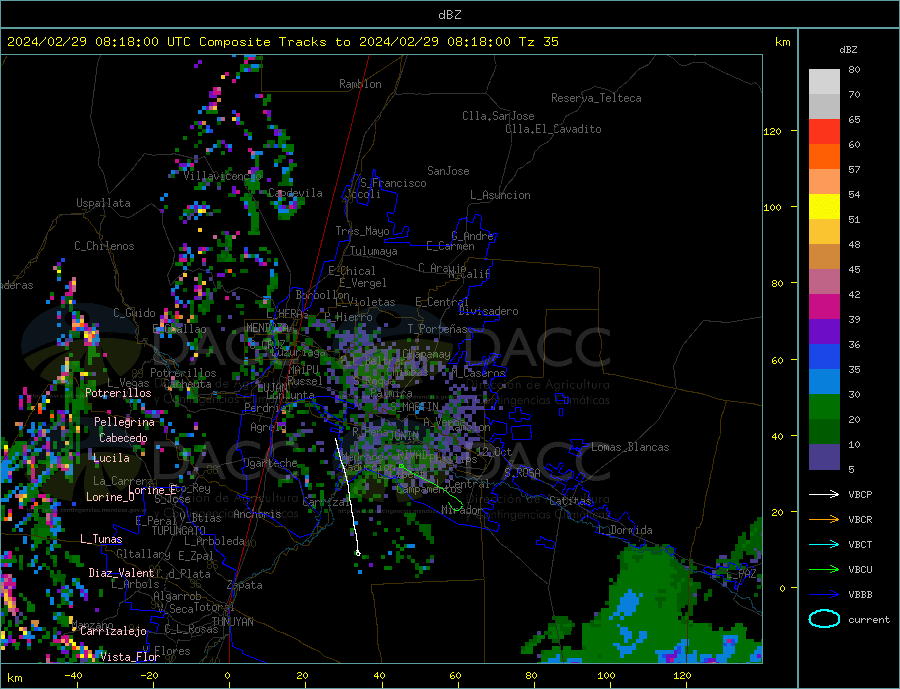Click the 'TUPUNGATO' map label
This screenshot has width=900, height=689.
click(179, 531)
